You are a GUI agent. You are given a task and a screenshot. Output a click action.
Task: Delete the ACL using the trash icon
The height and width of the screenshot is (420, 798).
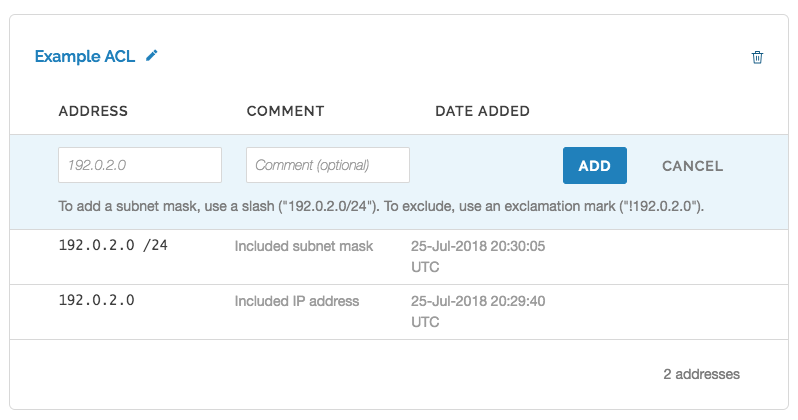[x=757, y=57]
